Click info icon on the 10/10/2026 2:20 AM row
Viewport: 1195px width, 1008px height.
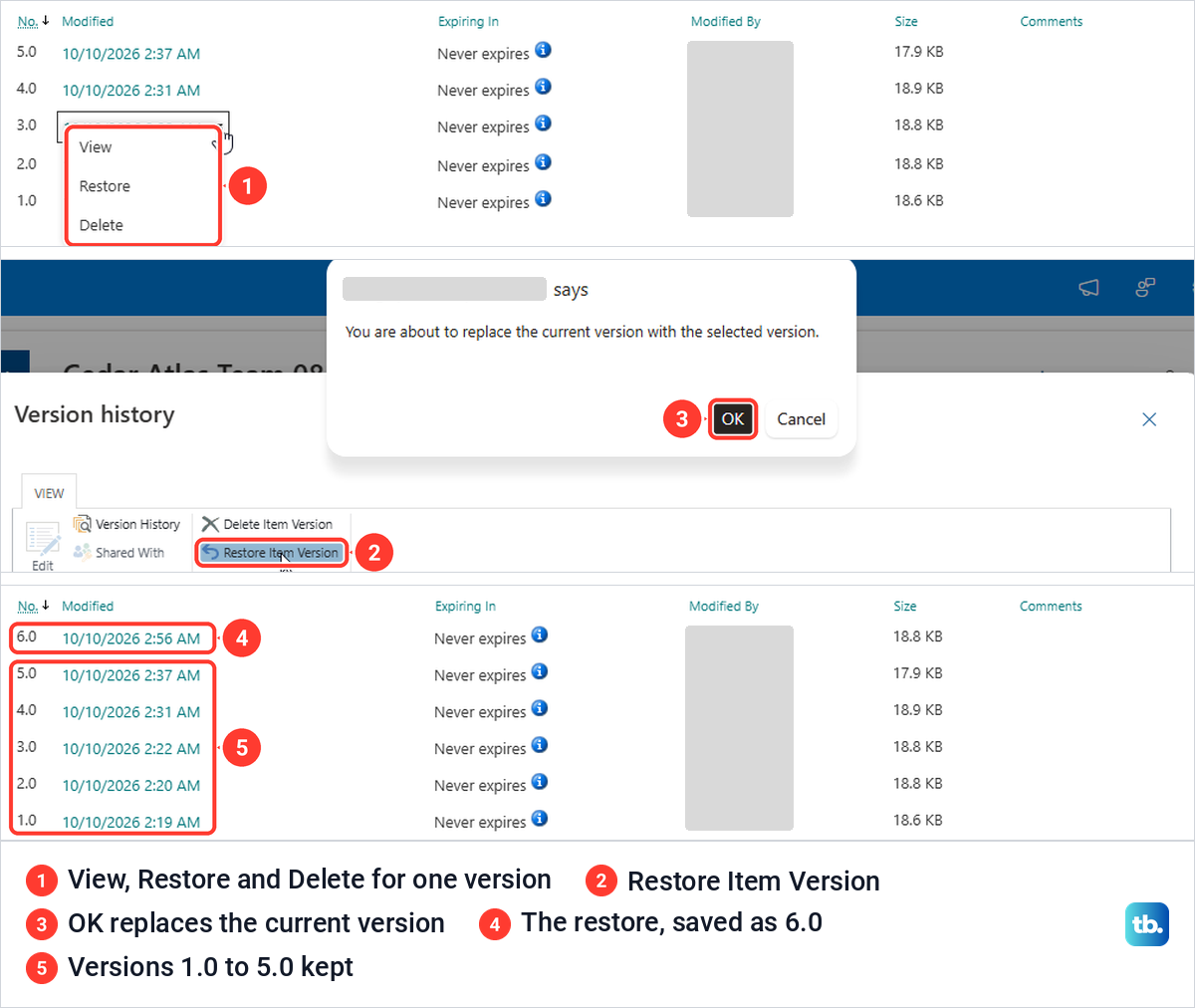pos(540,782)
